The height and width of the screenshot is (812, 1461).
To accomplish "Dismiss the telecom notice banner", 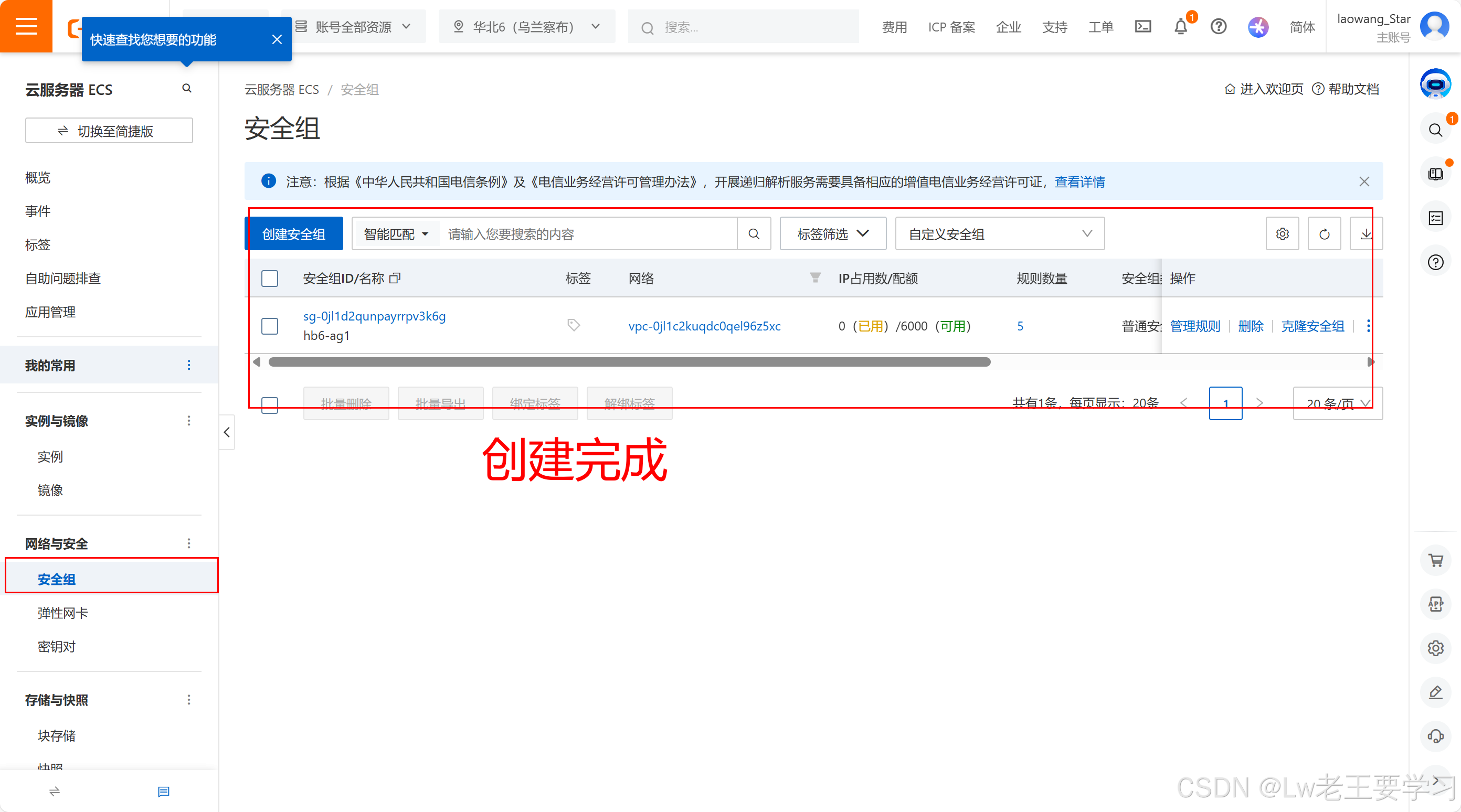I will pyautogui.click(x=1364, y=181).
